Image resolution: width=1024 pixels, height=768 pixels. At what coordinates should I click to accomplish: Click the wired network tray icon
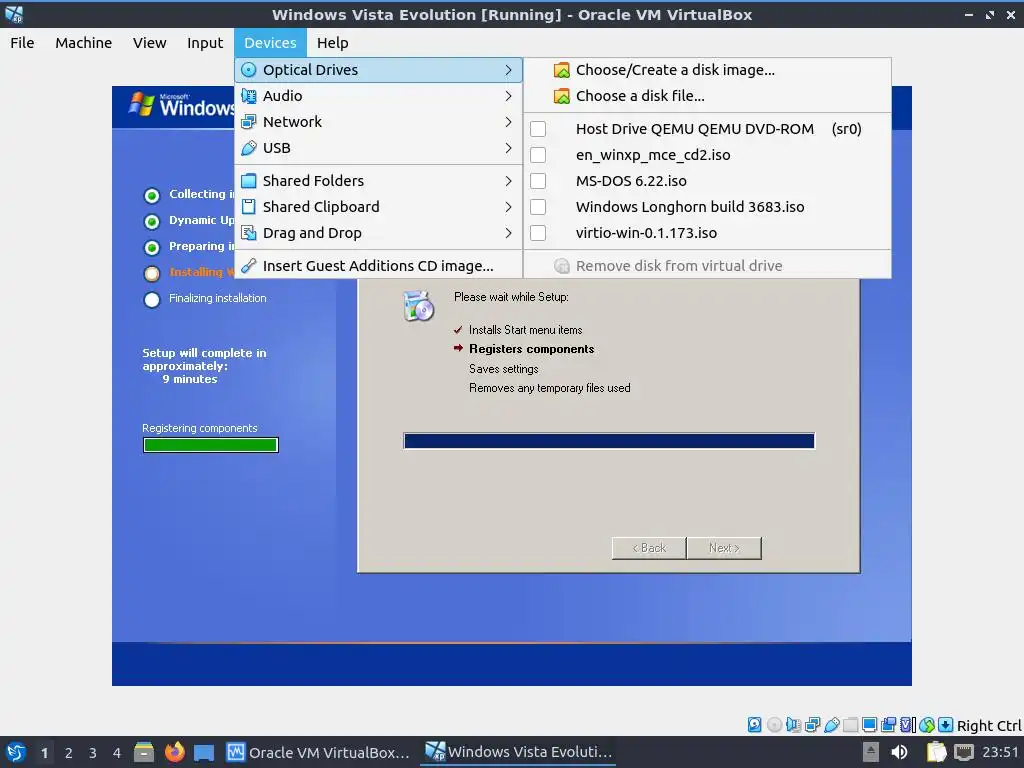pyautogui.click(x=963, y=752)
